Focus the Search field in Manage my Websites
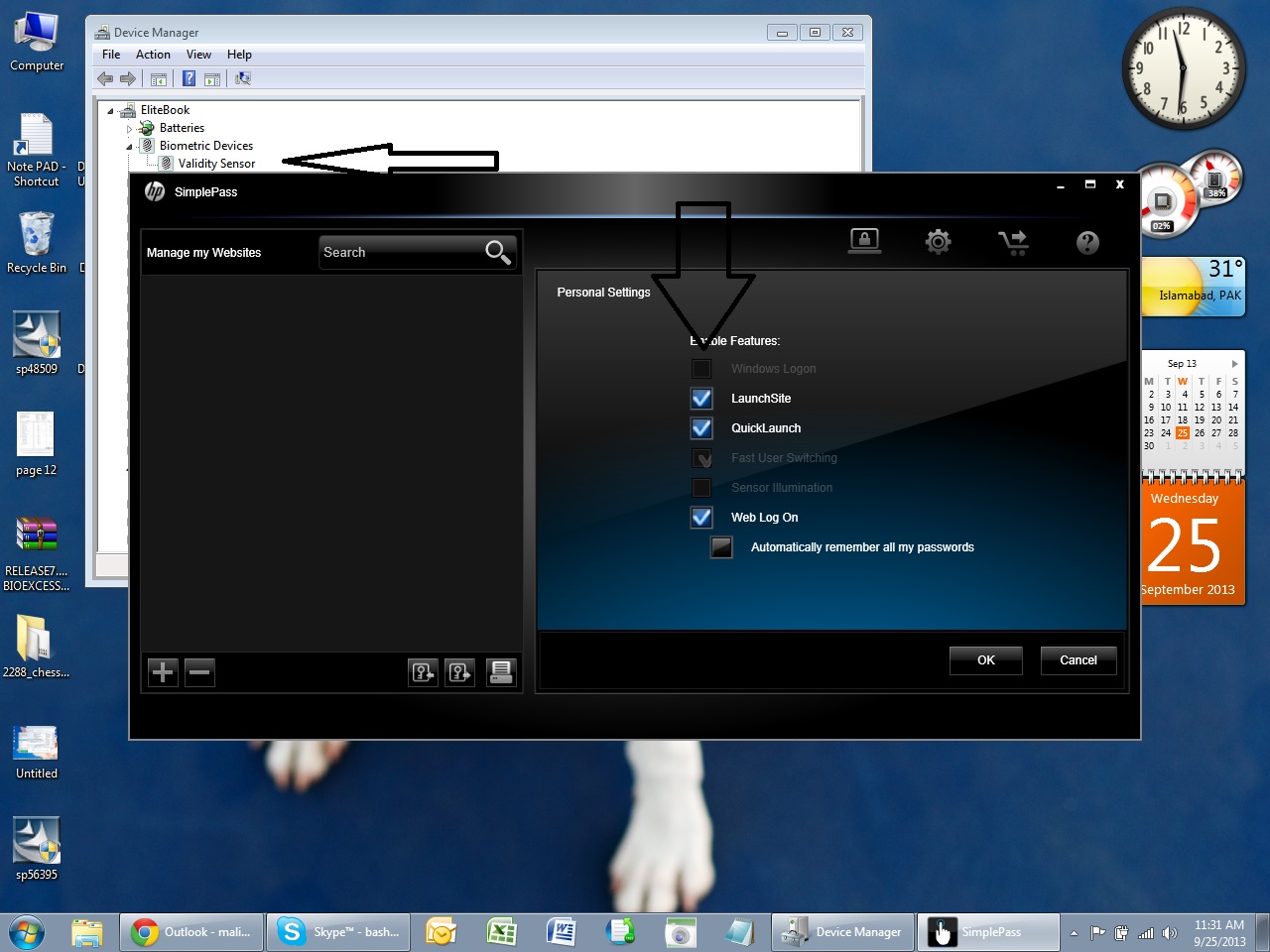This screenshot has height=952, width=1270. 401,253
